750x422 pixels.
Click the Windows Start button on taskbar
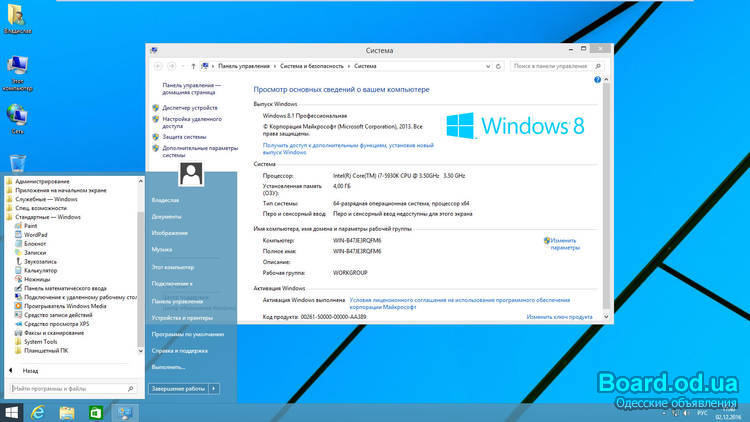(11, 412)
